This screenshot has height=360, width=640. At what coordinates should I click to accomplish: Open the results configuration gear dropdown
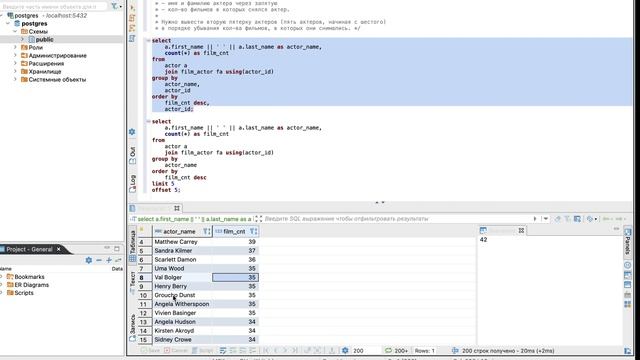[591, 219]
